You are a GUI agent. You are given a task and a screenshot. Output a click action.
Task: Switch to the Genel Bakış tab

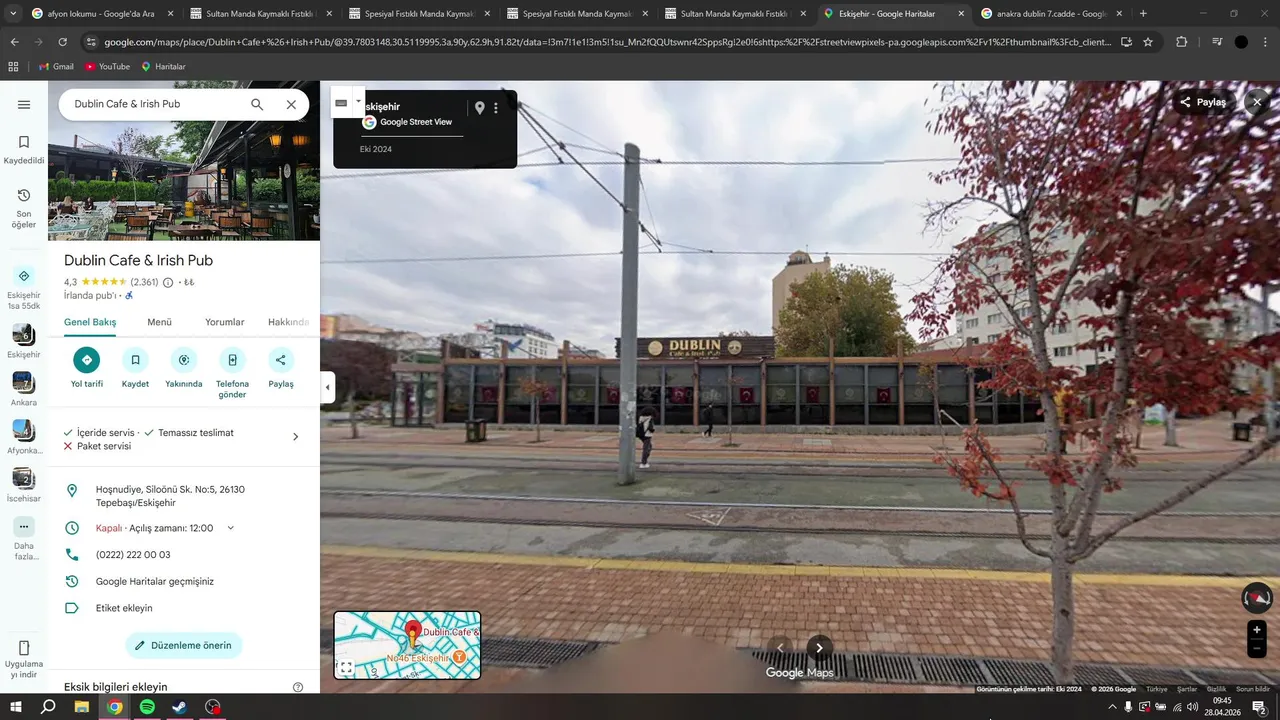(90, 322)
